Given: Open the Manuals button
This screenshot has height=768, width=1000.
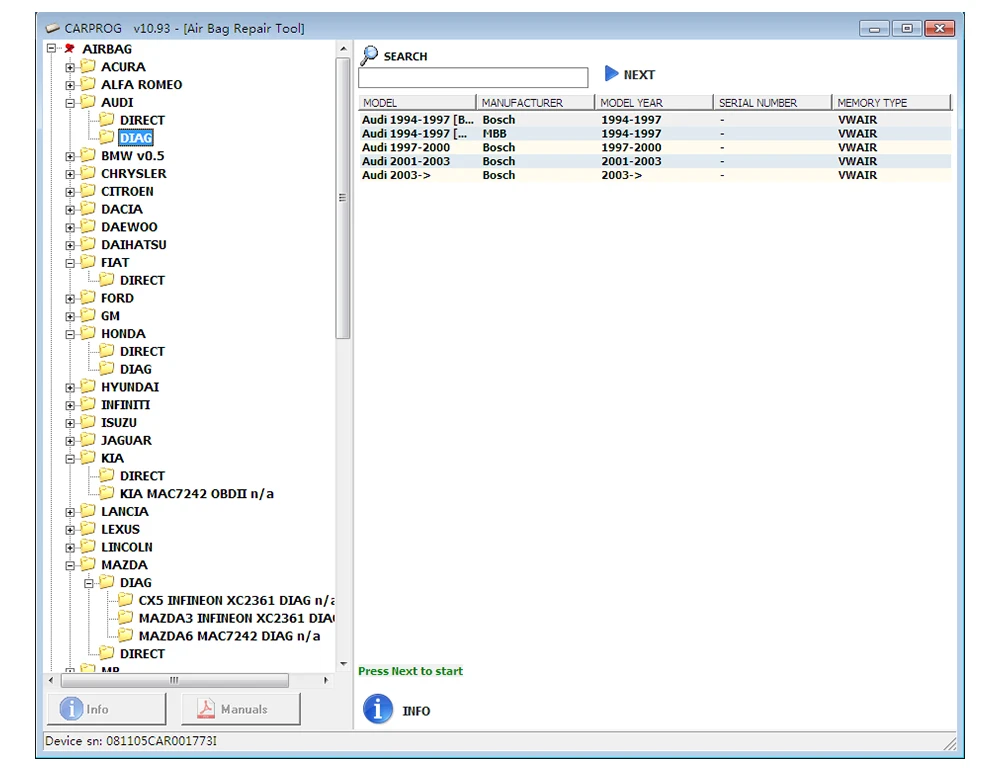Looking at the screenshot, I should pyautogui.click(x=241, y=709).
